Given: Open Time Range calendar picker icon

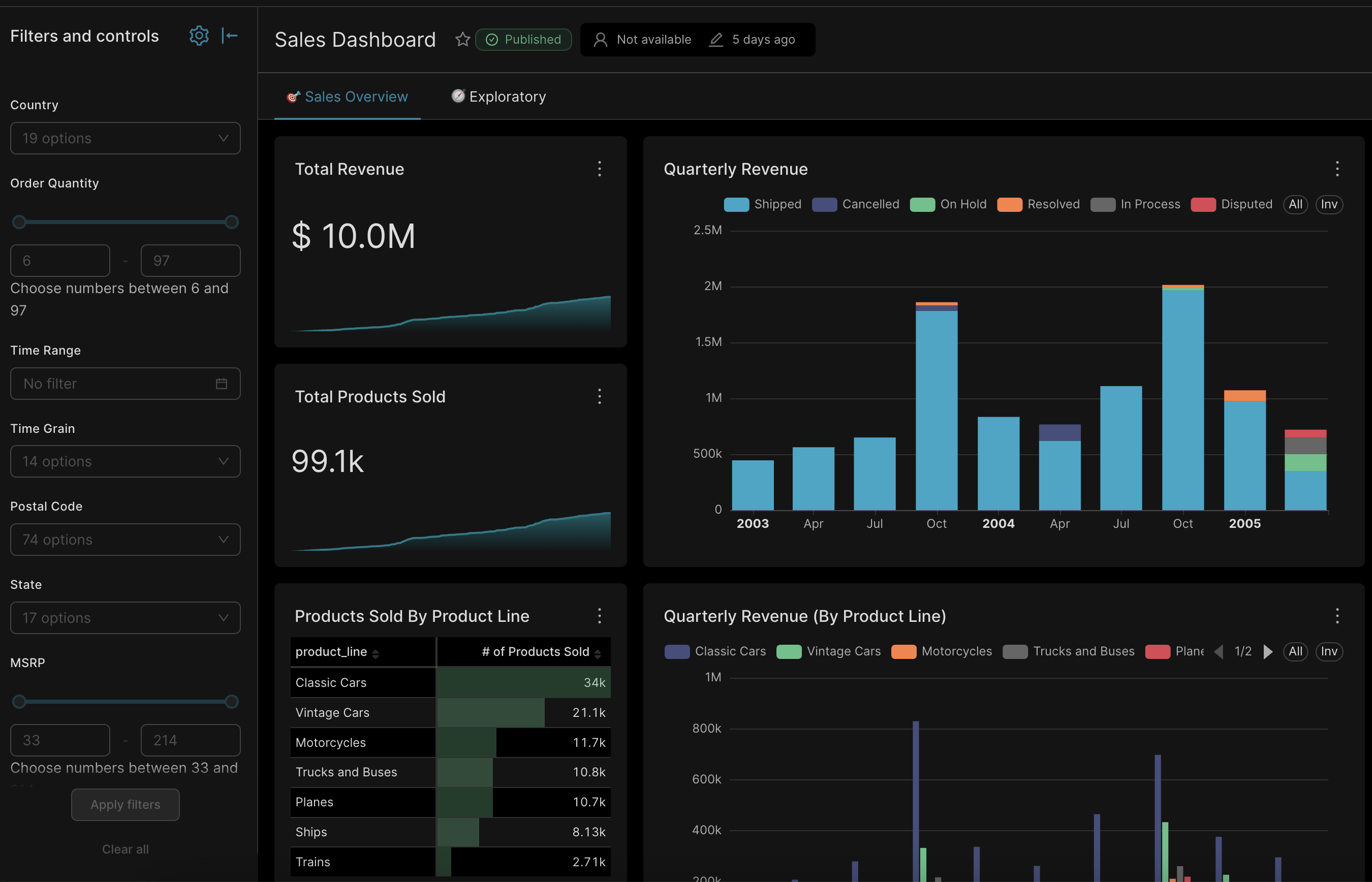Looking at the screenshot, I should tap(222, 384).
